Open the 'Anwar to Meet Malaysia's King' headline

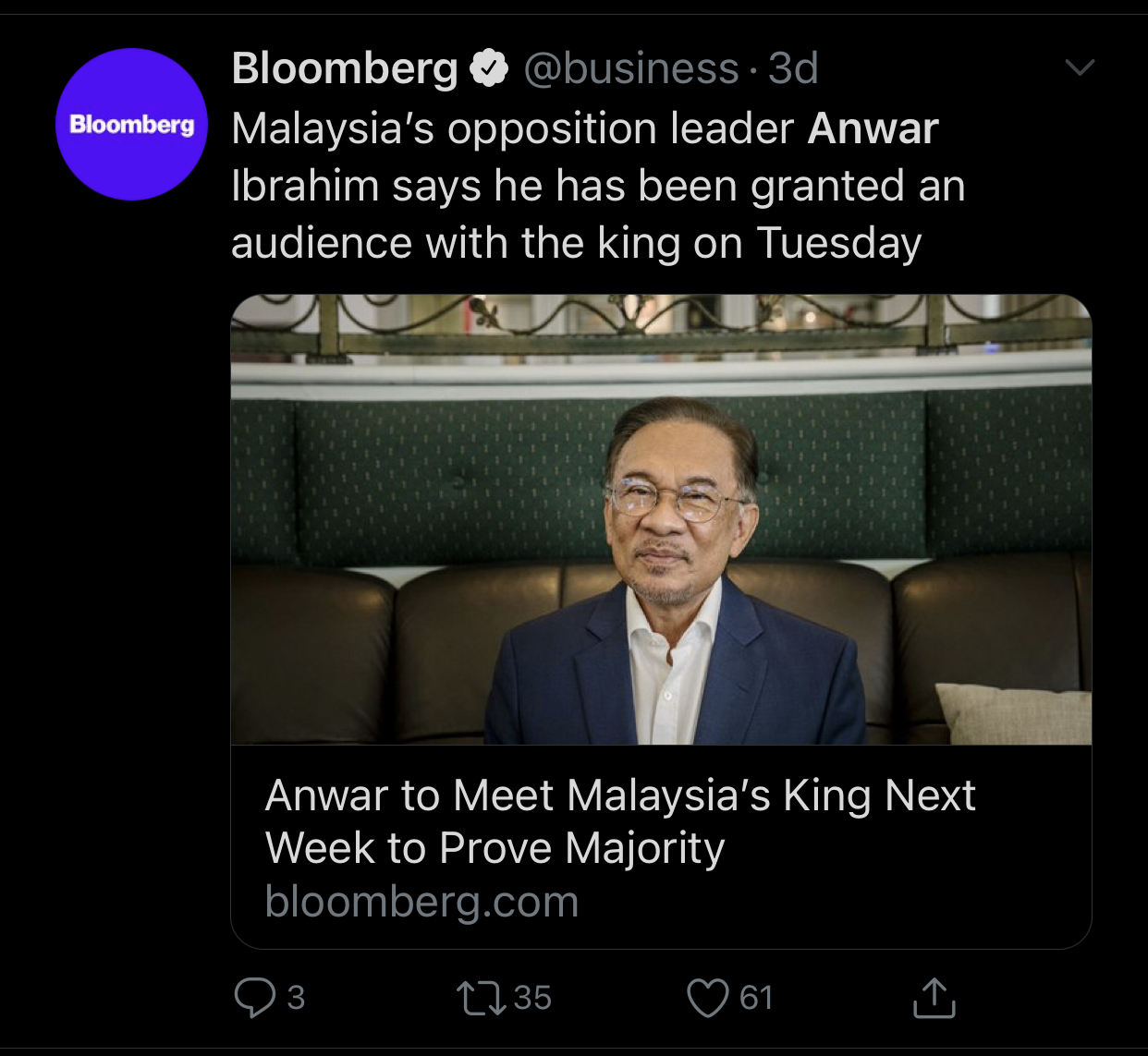pyautogui.click(x=620, y=795)
